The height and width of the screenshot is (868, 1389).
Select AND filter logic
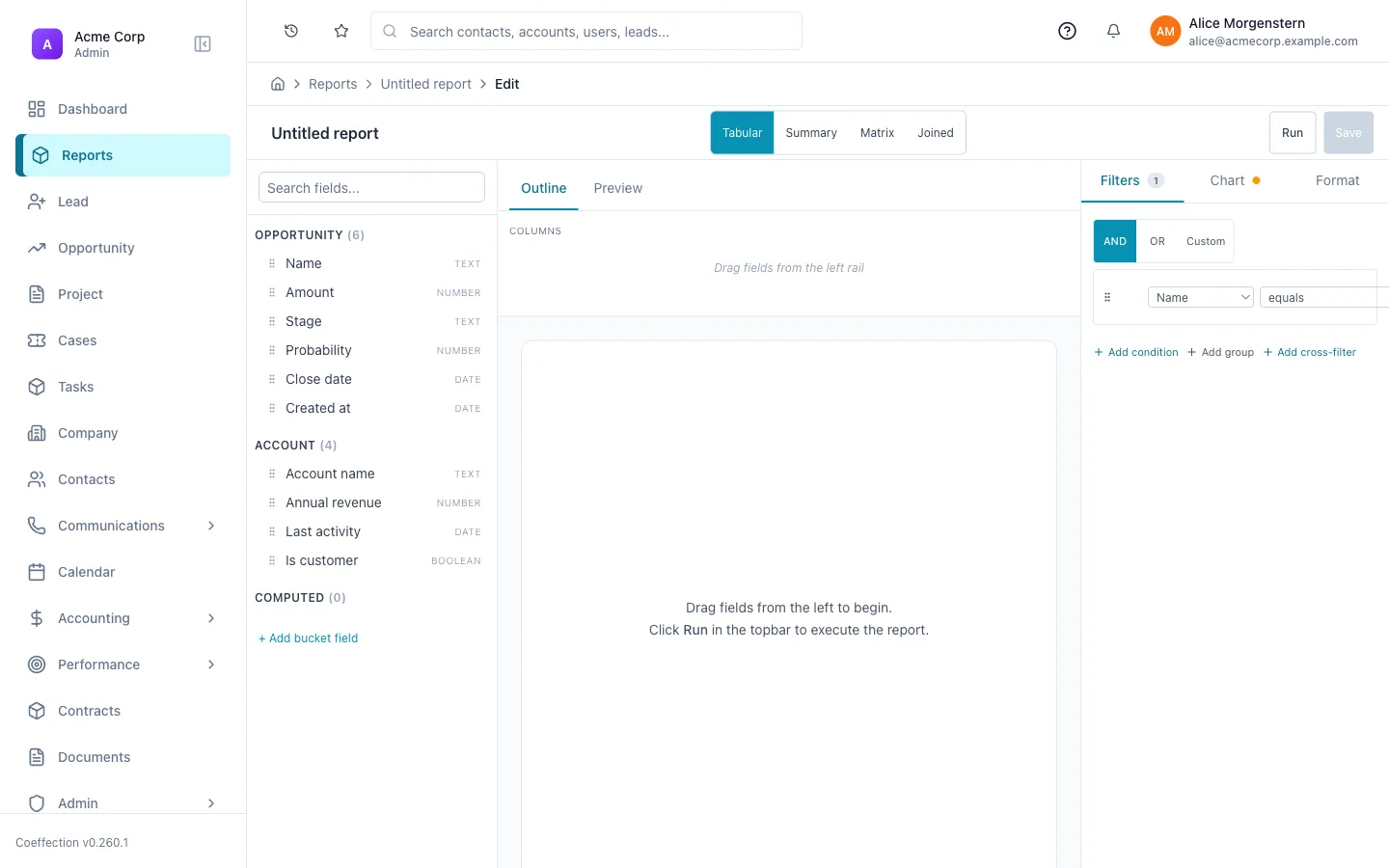tap(1115, 241)
